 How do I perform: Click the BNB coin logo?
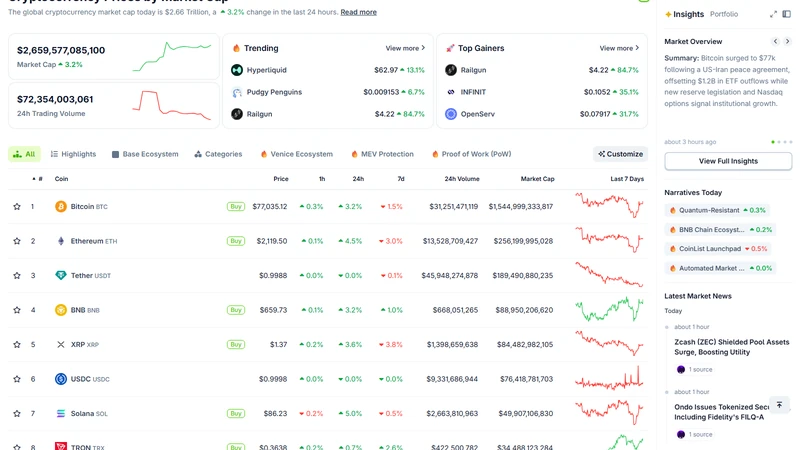(x=61, y=310)
